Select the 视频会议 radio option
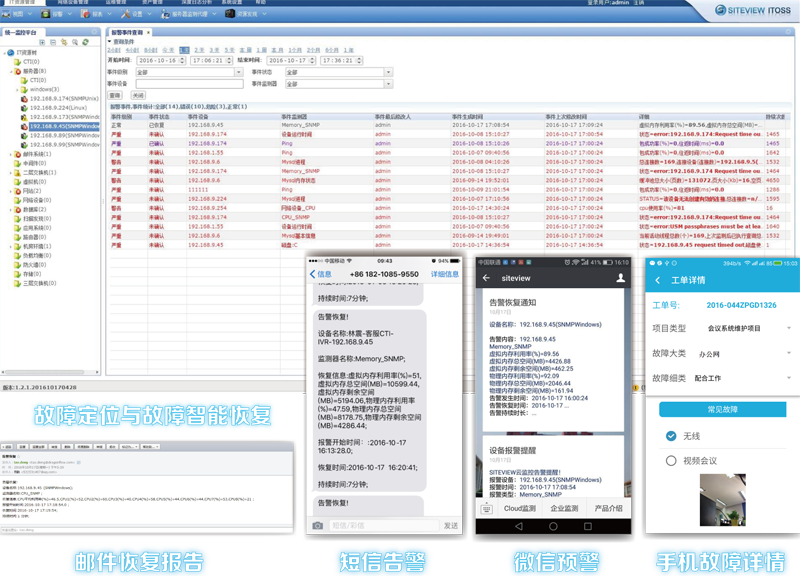The image size is (800, 576). point(671,461)
